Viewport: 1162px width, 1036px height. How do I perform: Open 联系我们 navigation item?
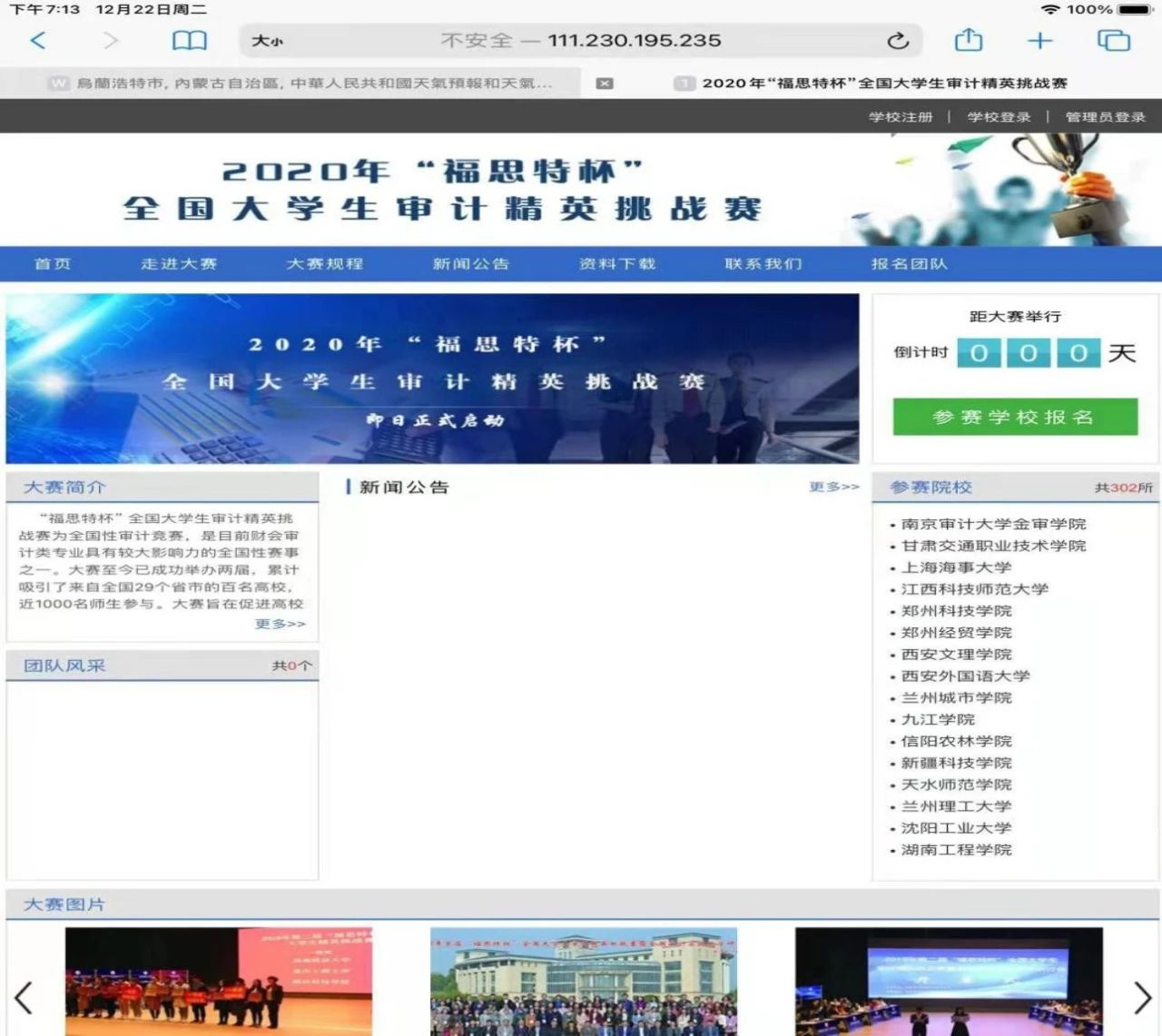point(763,264)
